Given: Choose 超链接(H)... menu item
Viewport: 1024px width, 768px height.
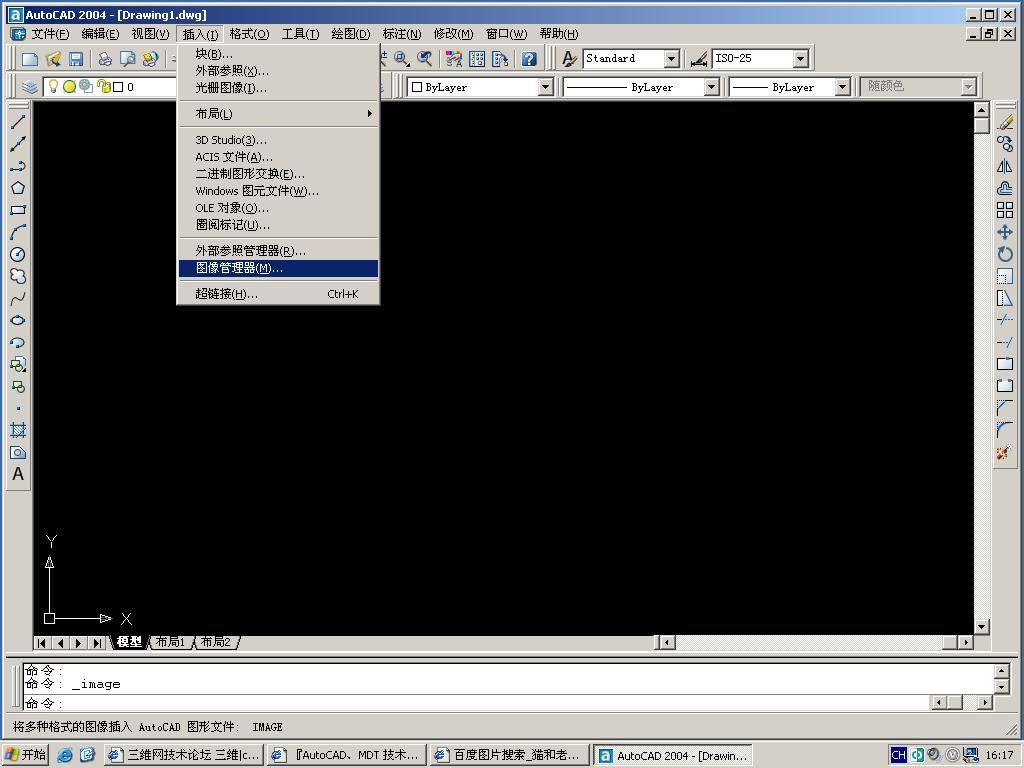Looking at the screenshot, I should pos(278,294).
